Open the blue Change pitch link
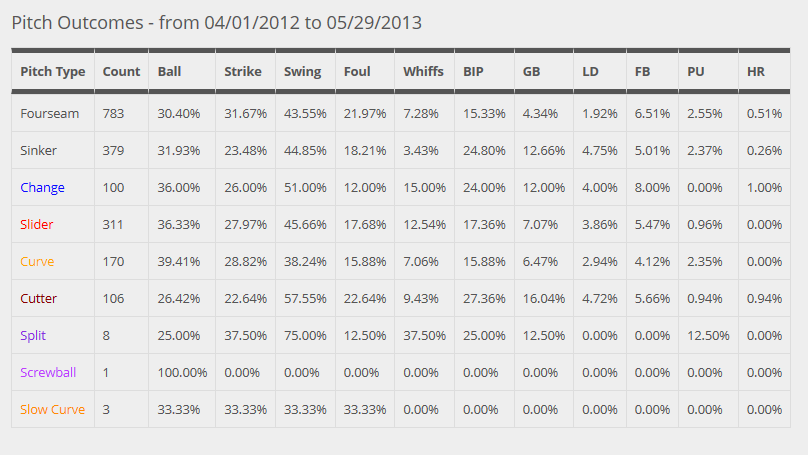 click(42, 188)
